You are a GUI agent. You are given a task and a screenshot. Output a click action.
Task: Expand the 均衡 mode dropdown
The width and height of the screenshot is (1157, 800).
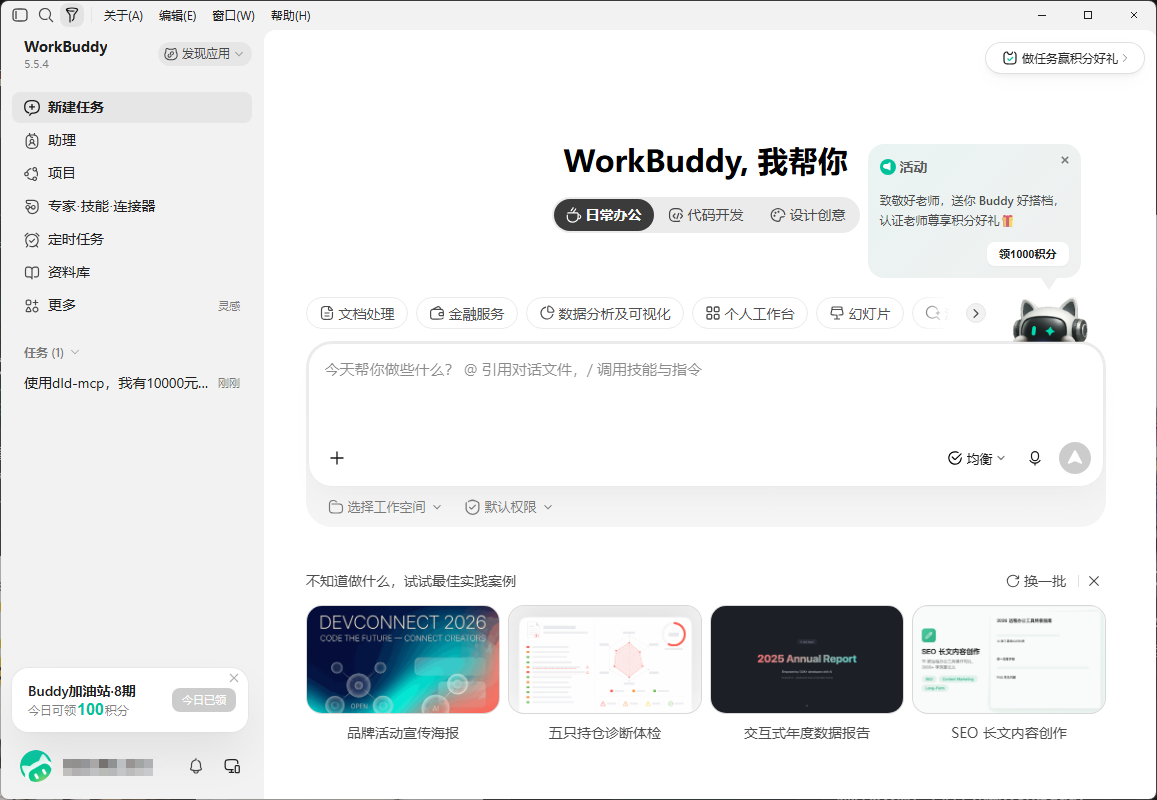[x=976, y=458]
